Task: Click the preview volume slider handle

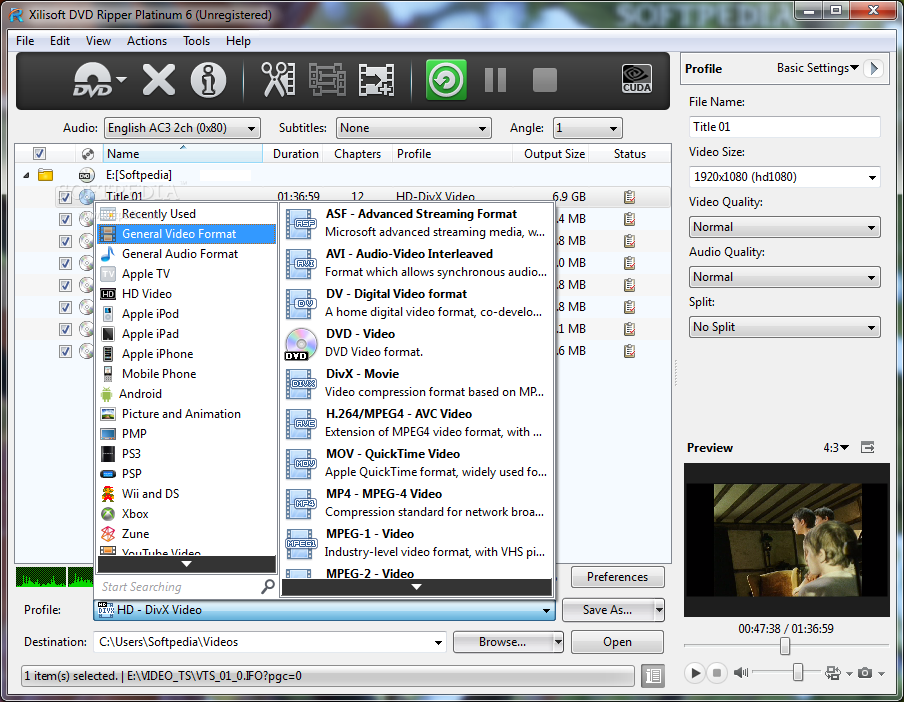Action: pos(797,672)
